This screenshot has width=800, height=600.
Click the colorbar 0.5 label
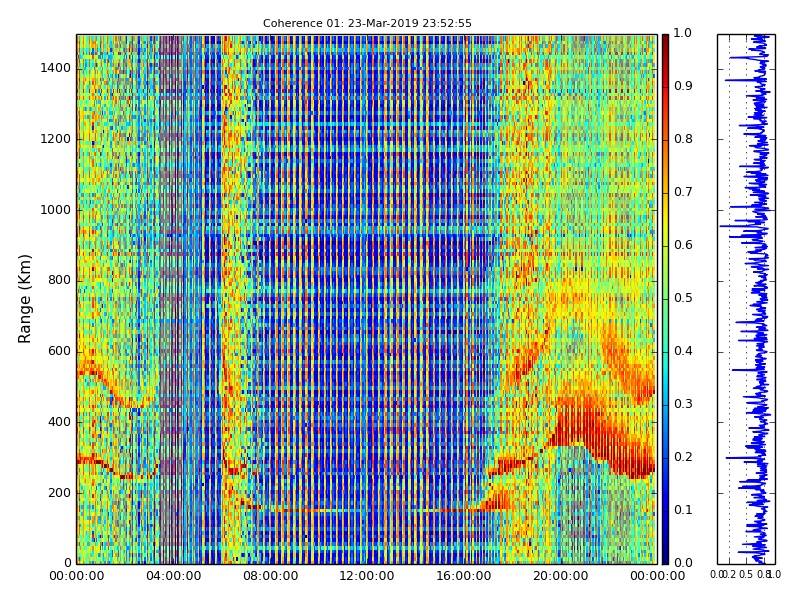click(x=683, y=298)
